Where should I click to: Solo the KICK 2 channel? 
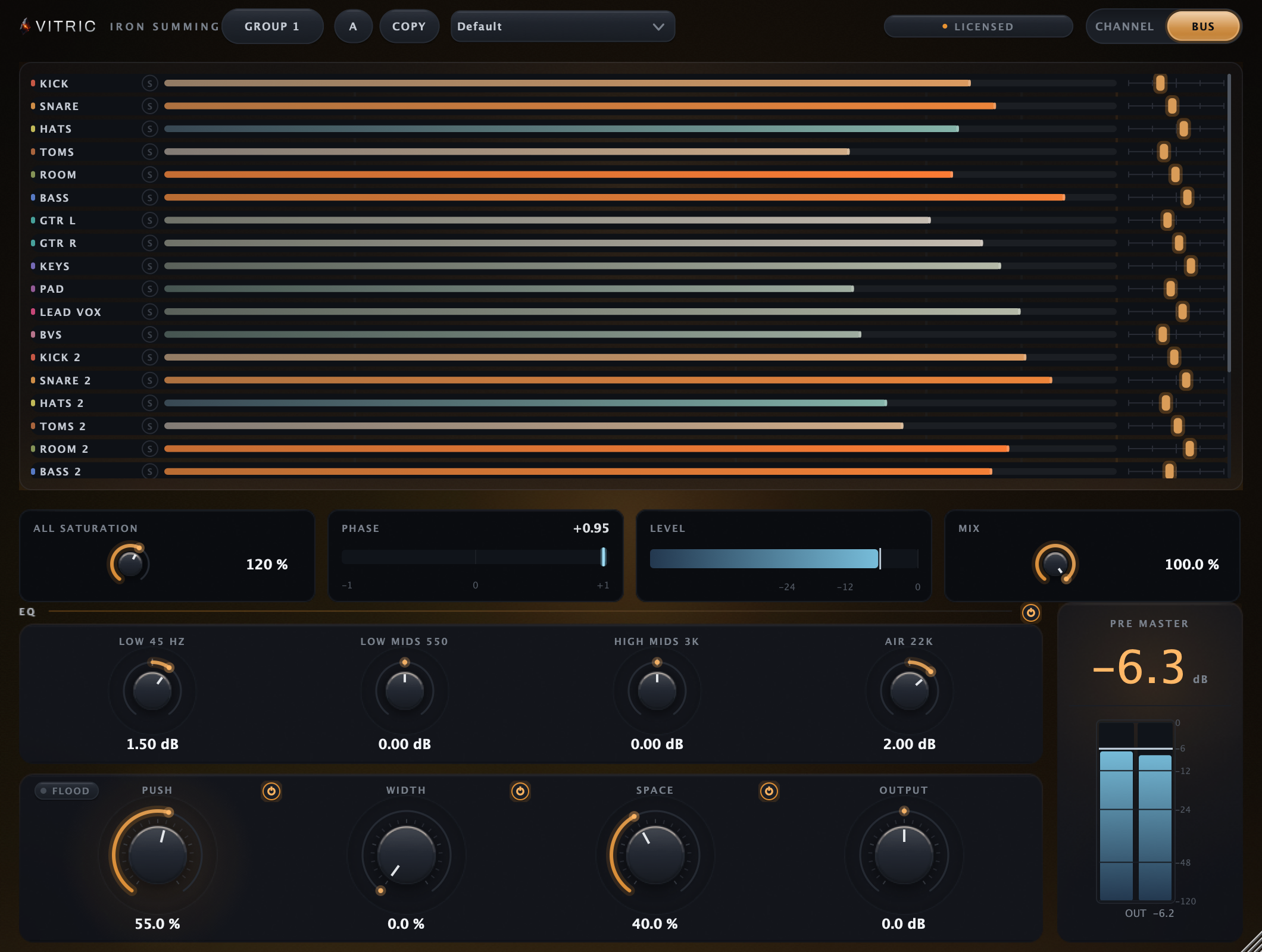pyautogui.click(x=149, y=357)
